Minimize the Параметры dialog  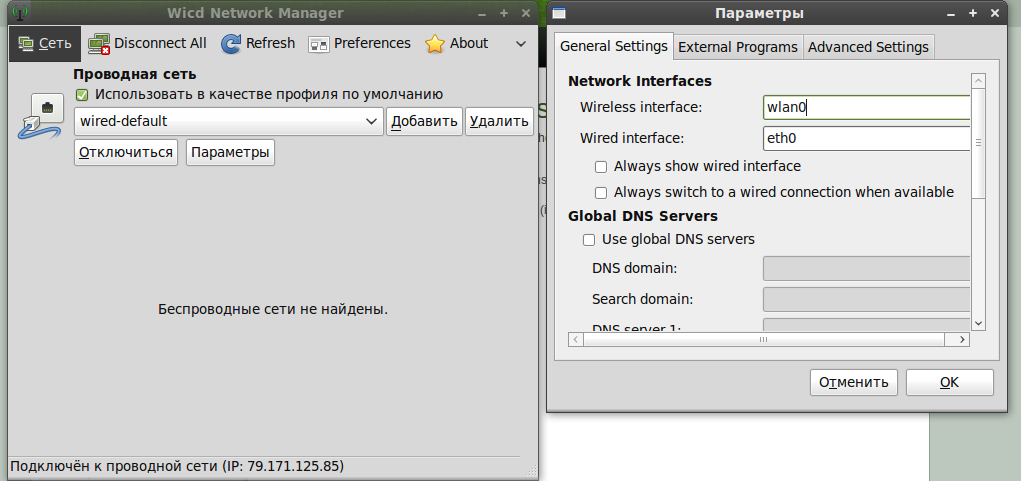tap(951, 13)
